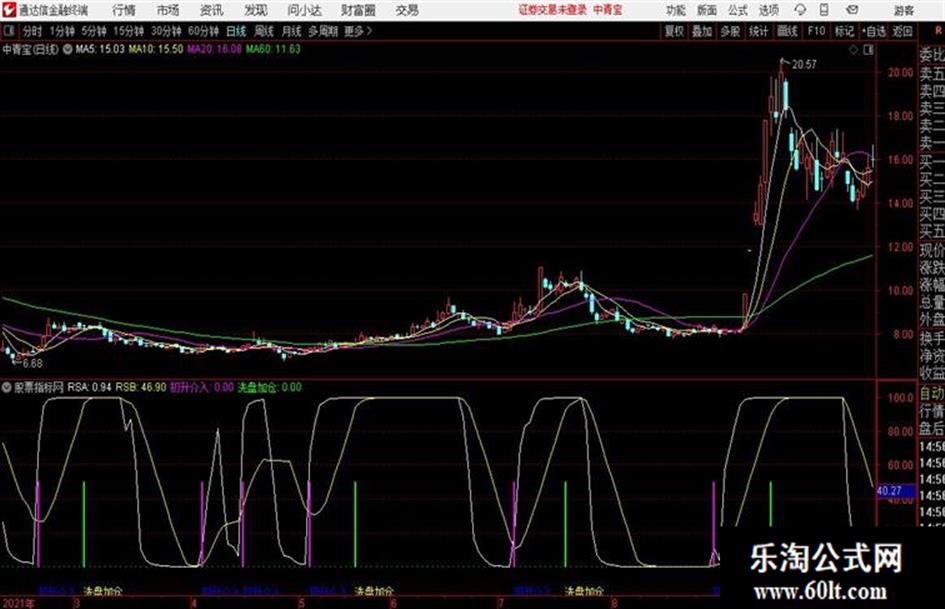
Task: Click the green MA60: 11.63 indicator value
Action: click(273, 49)
